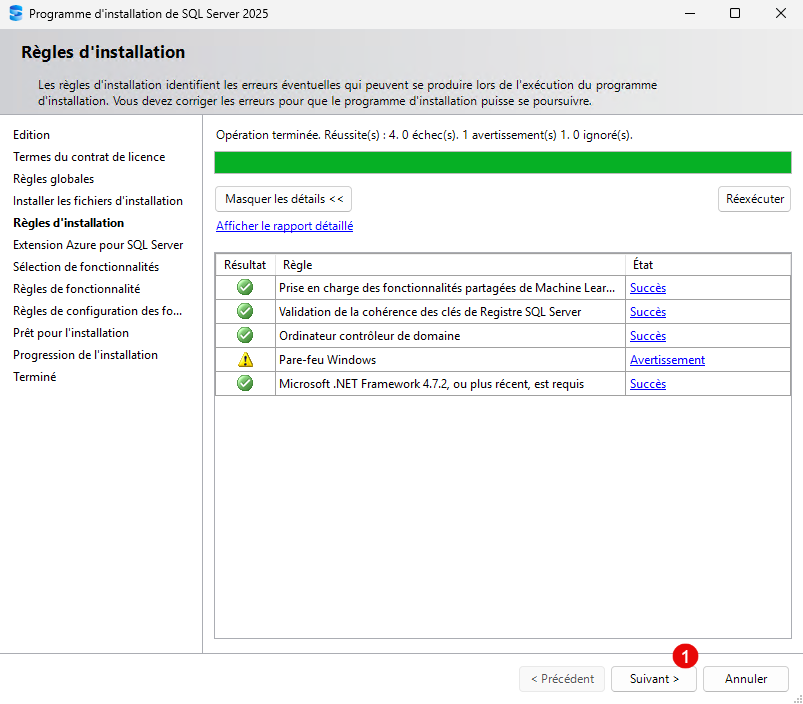803x704 pixels.
Task: Open the Afficher le rapport détaillé link
Action: [284, 226]
